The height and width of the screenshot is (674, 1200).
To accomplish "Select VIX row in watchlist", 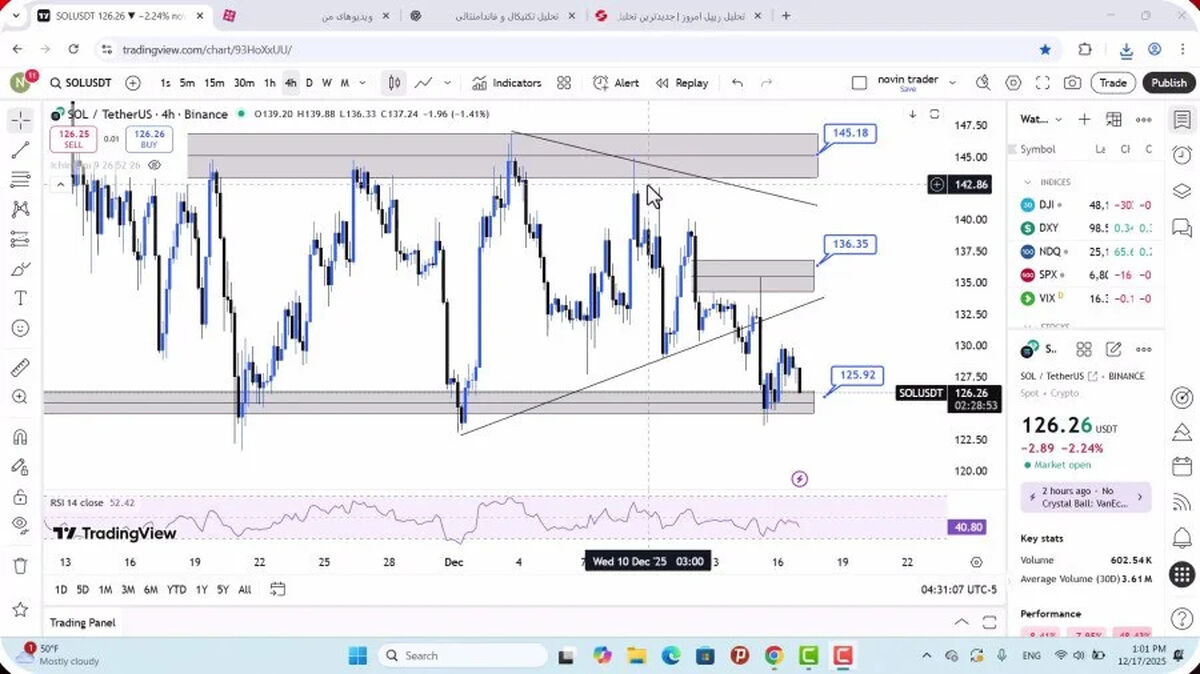I will pyautogui.click(x=1086, y=298).
